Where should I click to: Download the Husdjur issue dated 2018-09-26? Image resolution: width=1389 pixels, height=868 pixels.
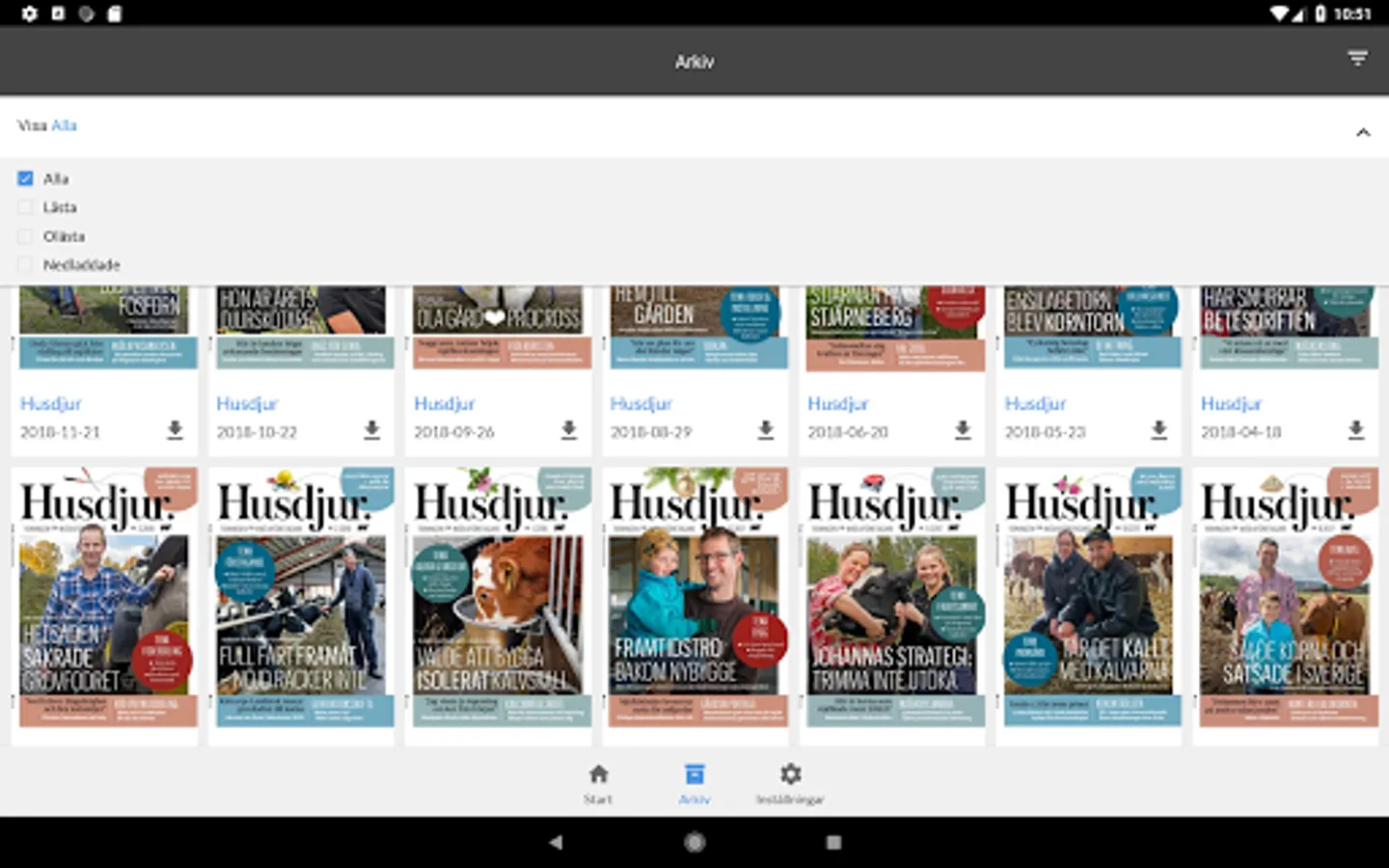(x=568, y=430)
